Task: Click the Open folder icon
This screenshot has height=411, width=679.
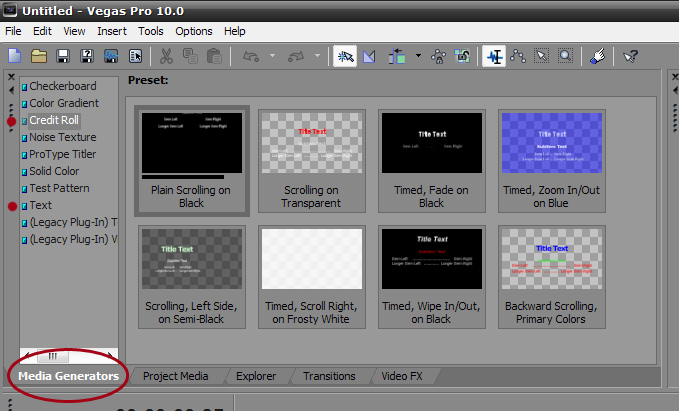Action: 39,56
